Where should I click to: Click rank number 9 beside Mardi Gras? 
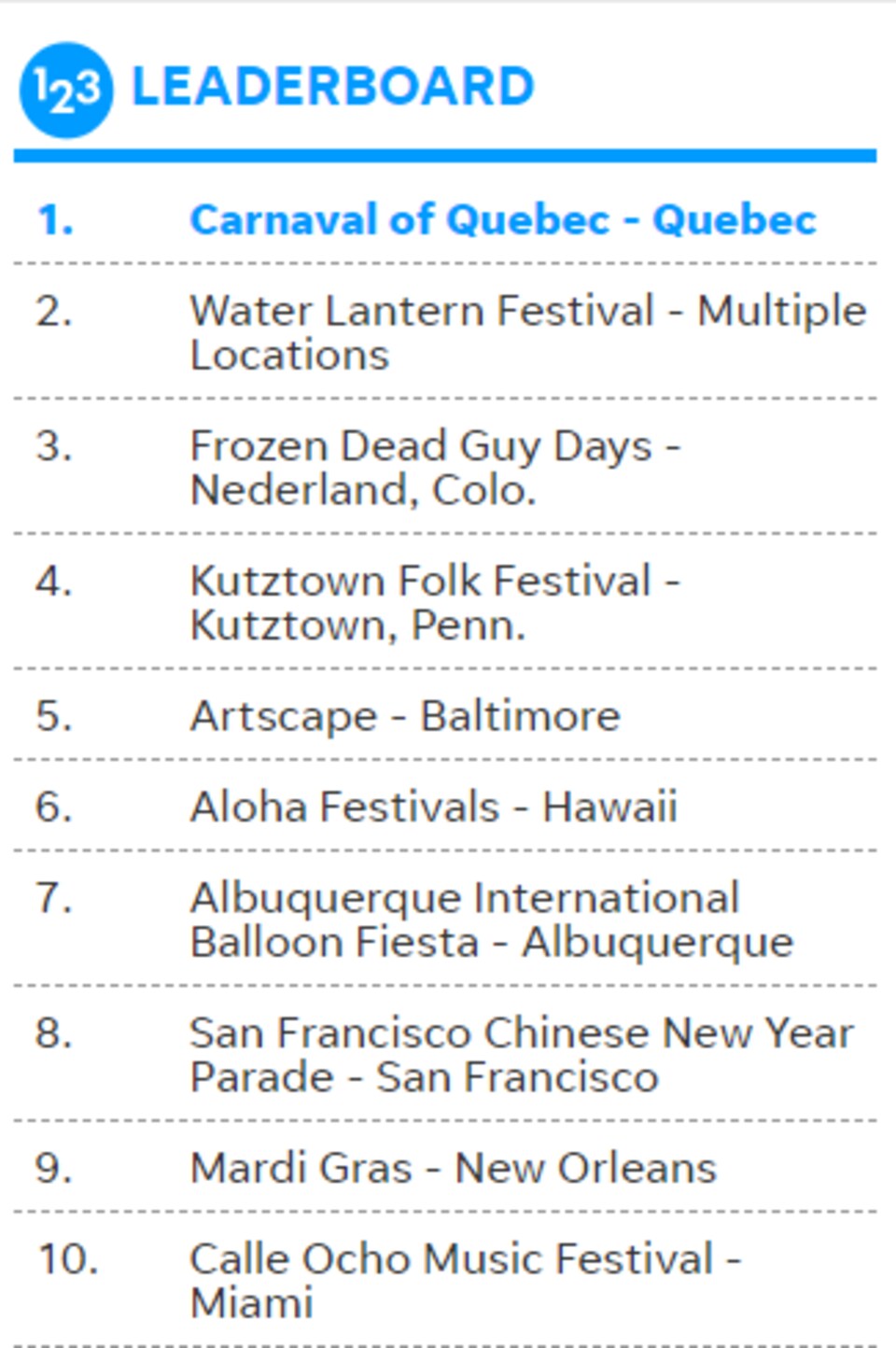(54, 1168)
